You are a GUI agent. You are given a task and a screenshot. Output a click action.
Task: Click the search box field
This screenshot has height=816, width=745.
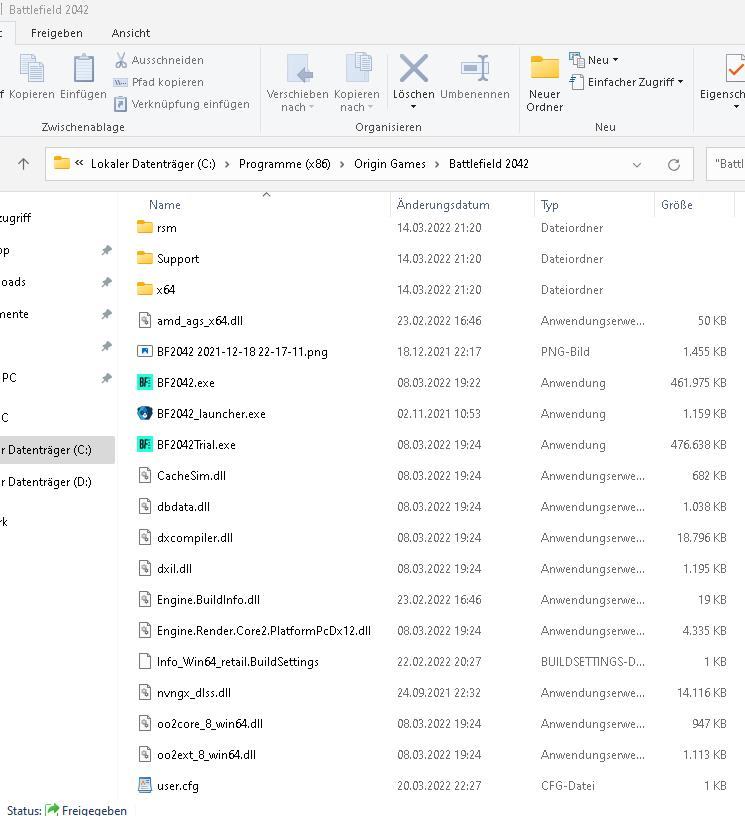coord(726,164)
